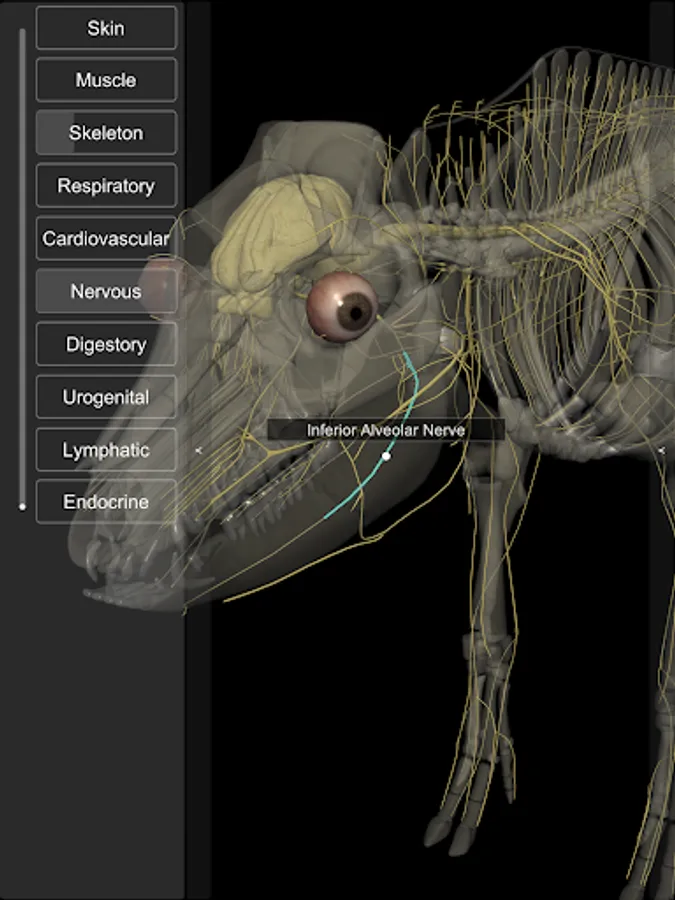Click the vertical transparency slider handle
This screenshot has height=900, width=675.
(x=22, y=506)
